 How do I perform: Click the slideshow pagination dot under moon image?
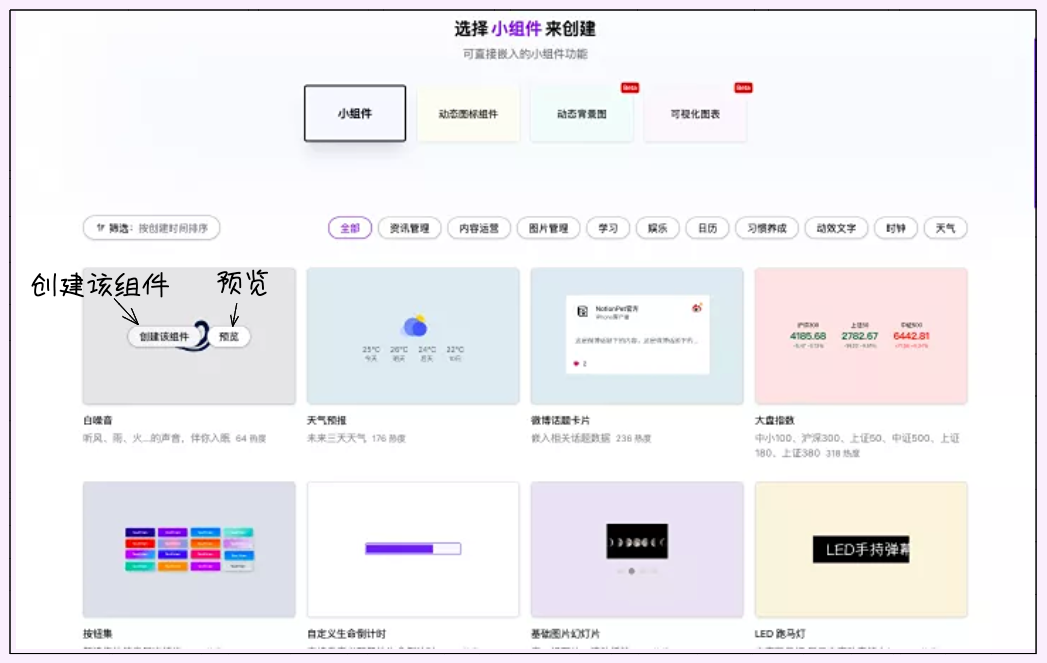tap(632, 571)
